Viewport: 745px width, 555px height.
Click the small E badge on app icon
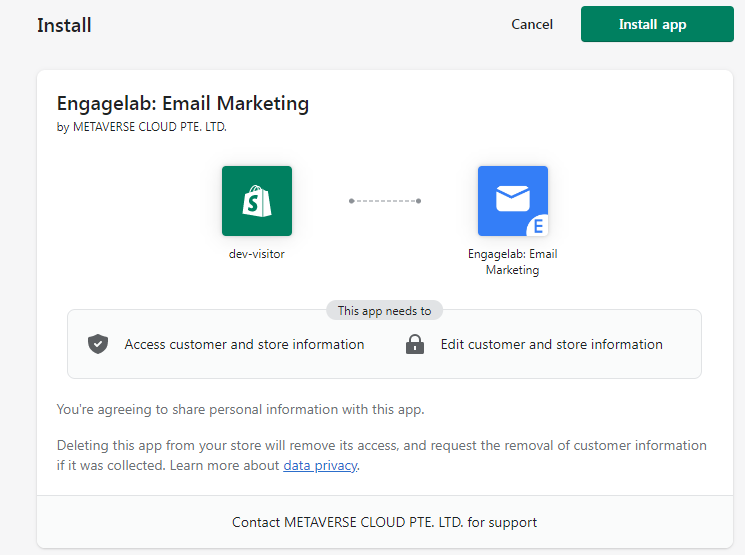(x=538, y=226)
